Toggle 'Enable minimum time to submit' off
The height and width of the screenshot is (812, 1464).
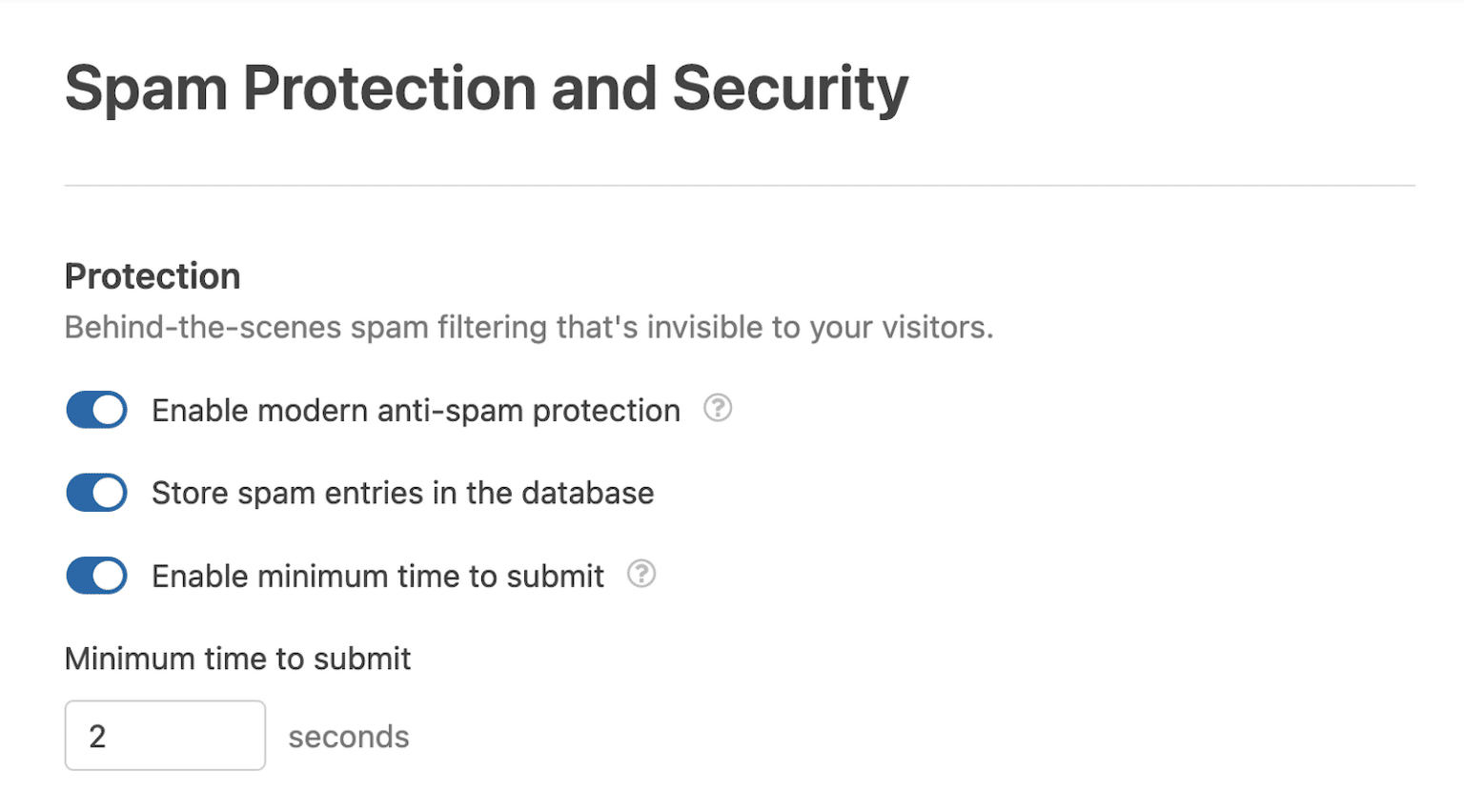[95, 576]
